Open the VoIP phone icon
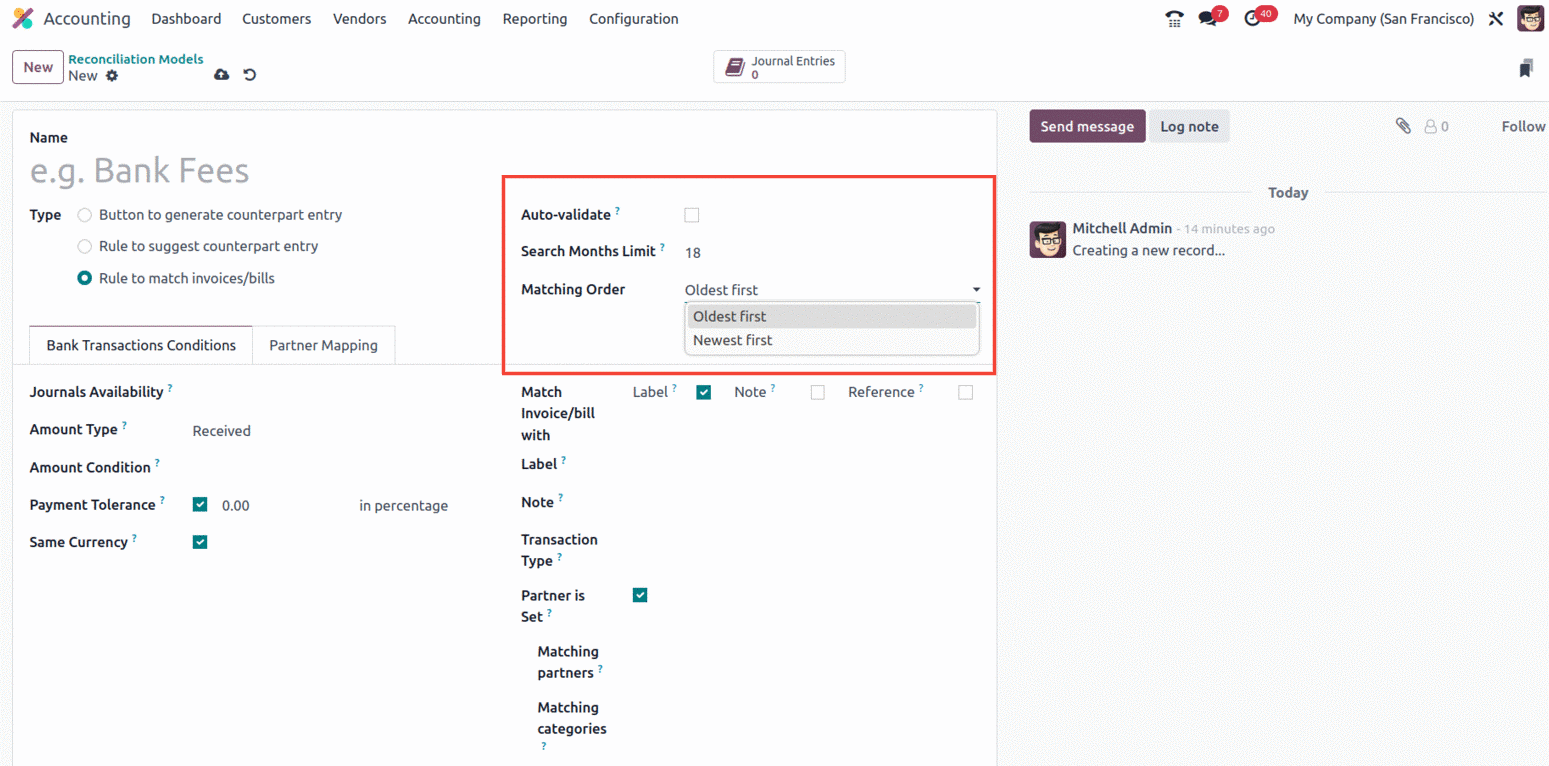The height and width of the screenshot is (766, 1549). [1174, 19]
